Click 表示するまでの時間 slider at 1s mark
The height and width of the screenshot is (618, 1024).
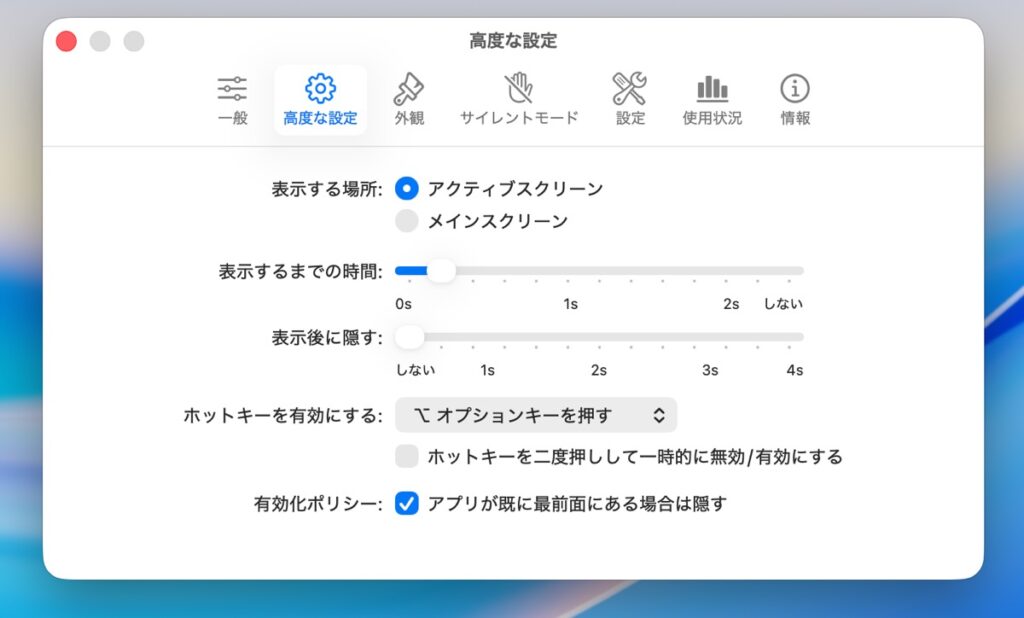pos(569,271)
